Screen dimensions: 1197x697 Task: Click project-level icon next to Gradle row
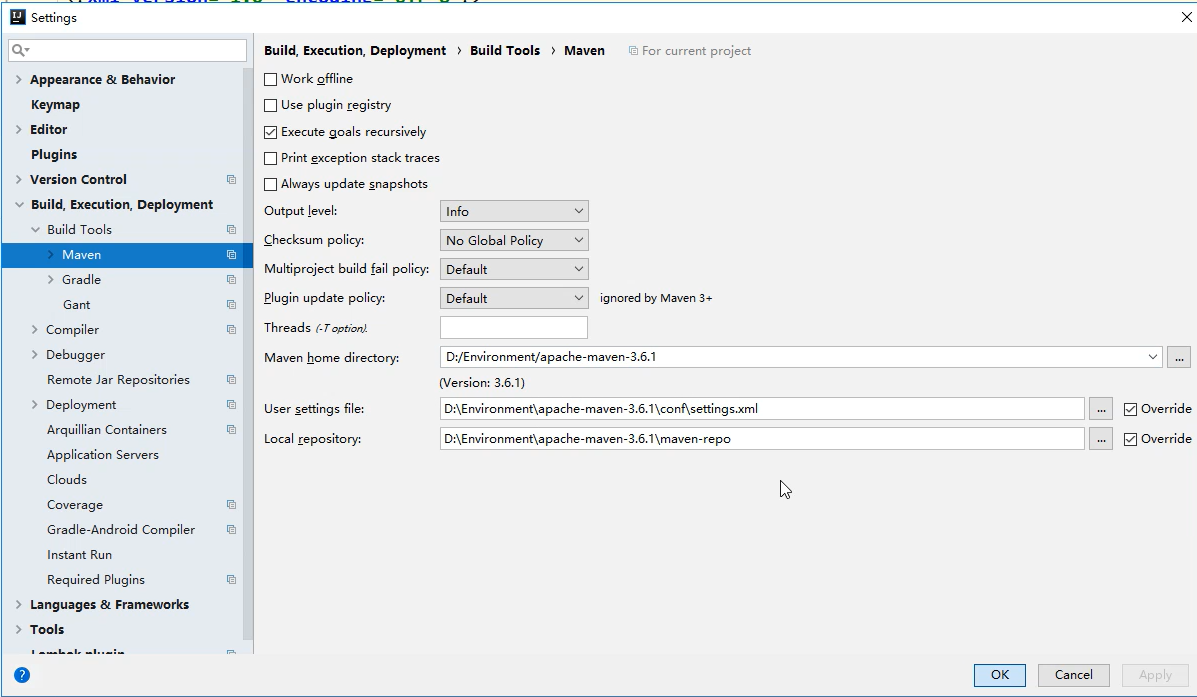231,280
